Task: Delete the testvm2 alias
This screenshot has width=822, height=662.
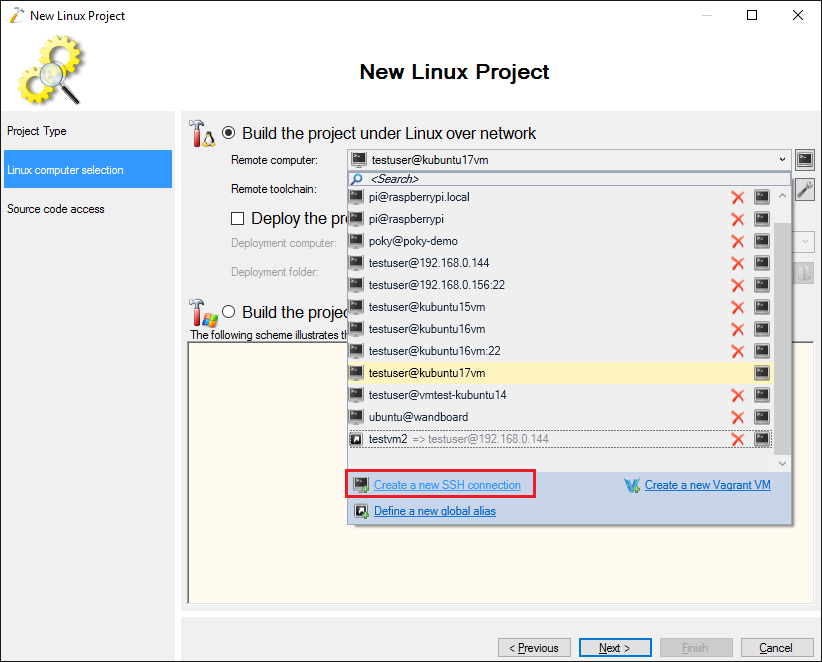Action: (738, 440)
